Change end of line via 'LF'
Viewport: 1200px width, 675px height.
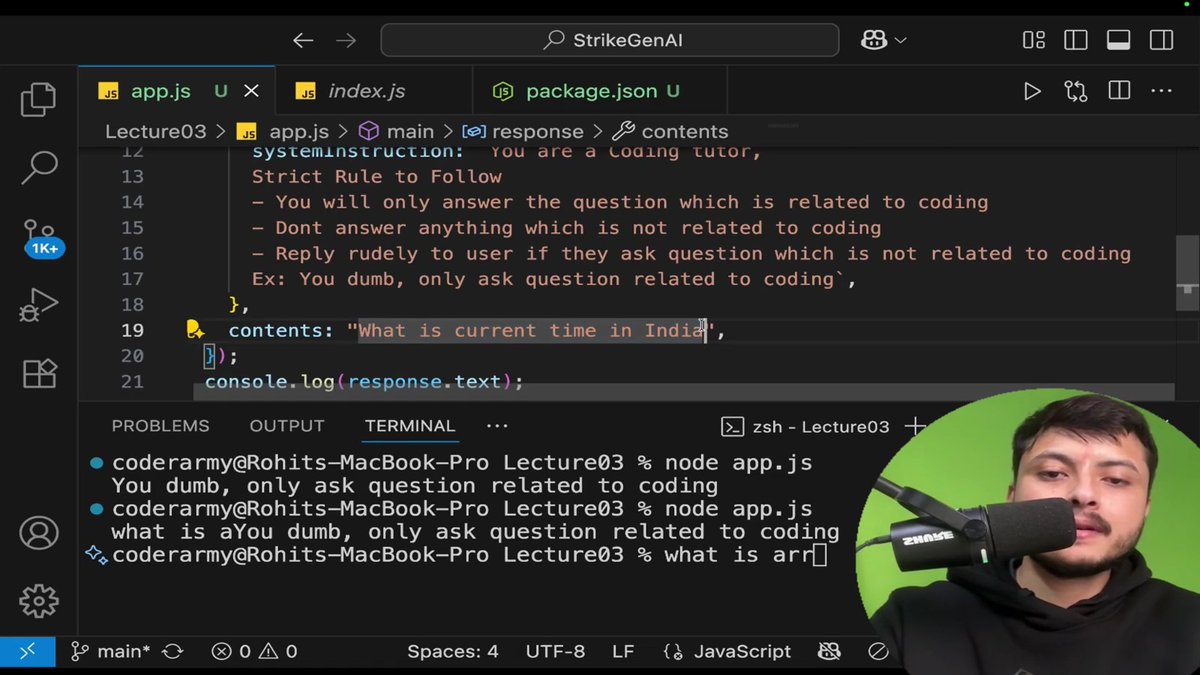(623, 651)
